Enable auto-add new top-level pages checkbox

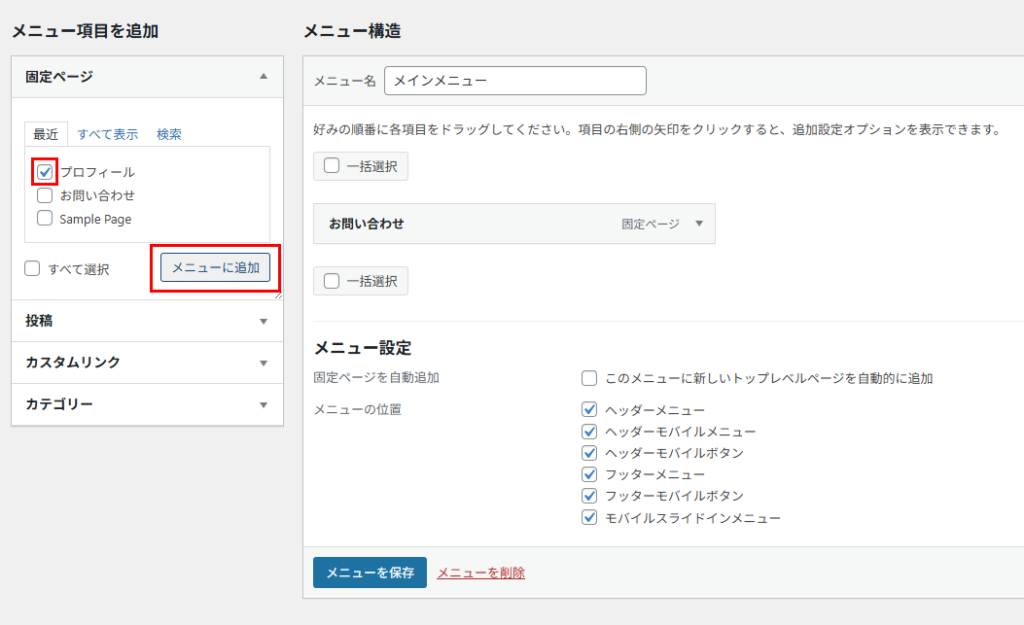point(590,378)
